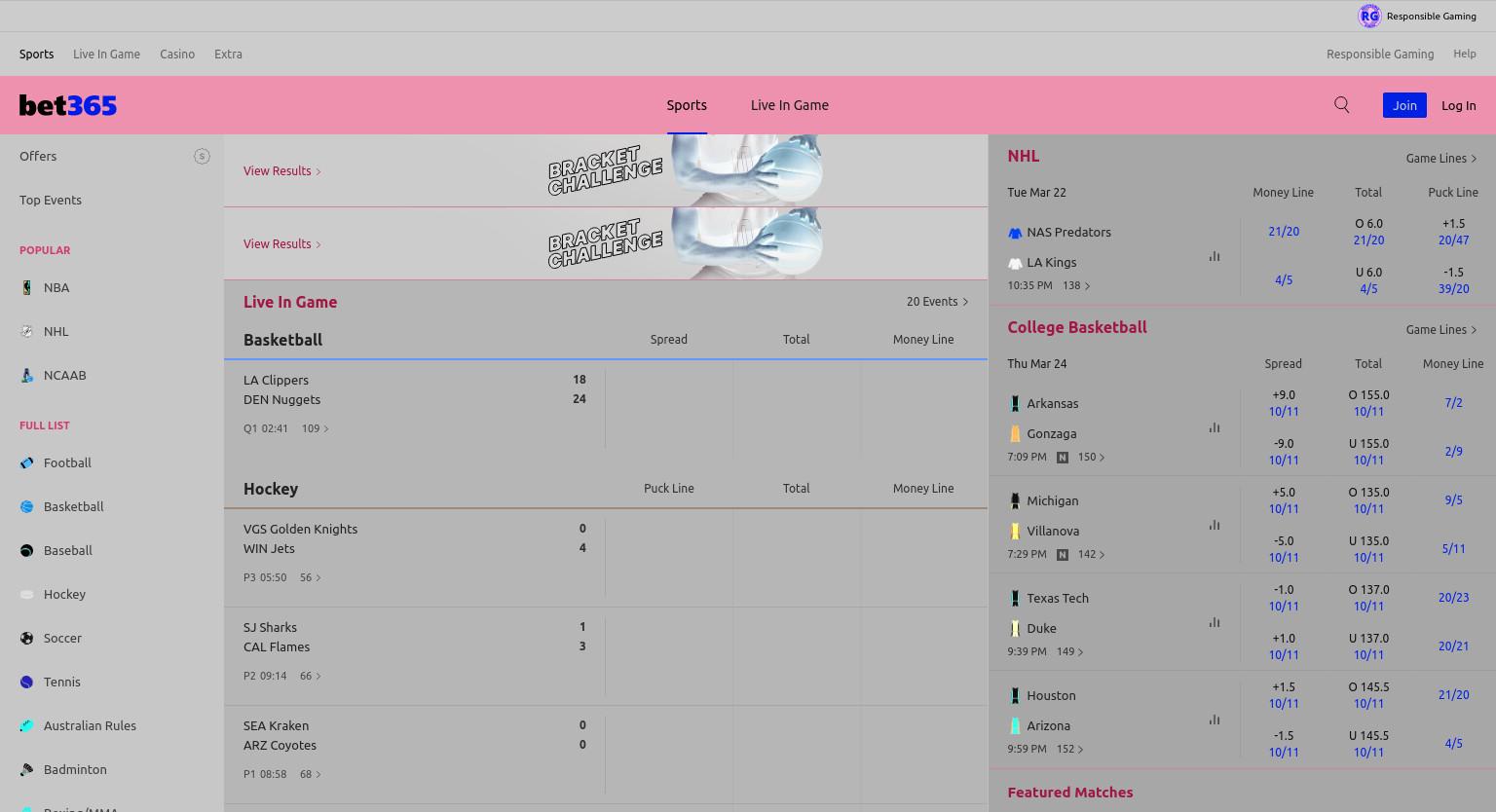Switch to Live In Game tab in pink header

click(790, 105)
